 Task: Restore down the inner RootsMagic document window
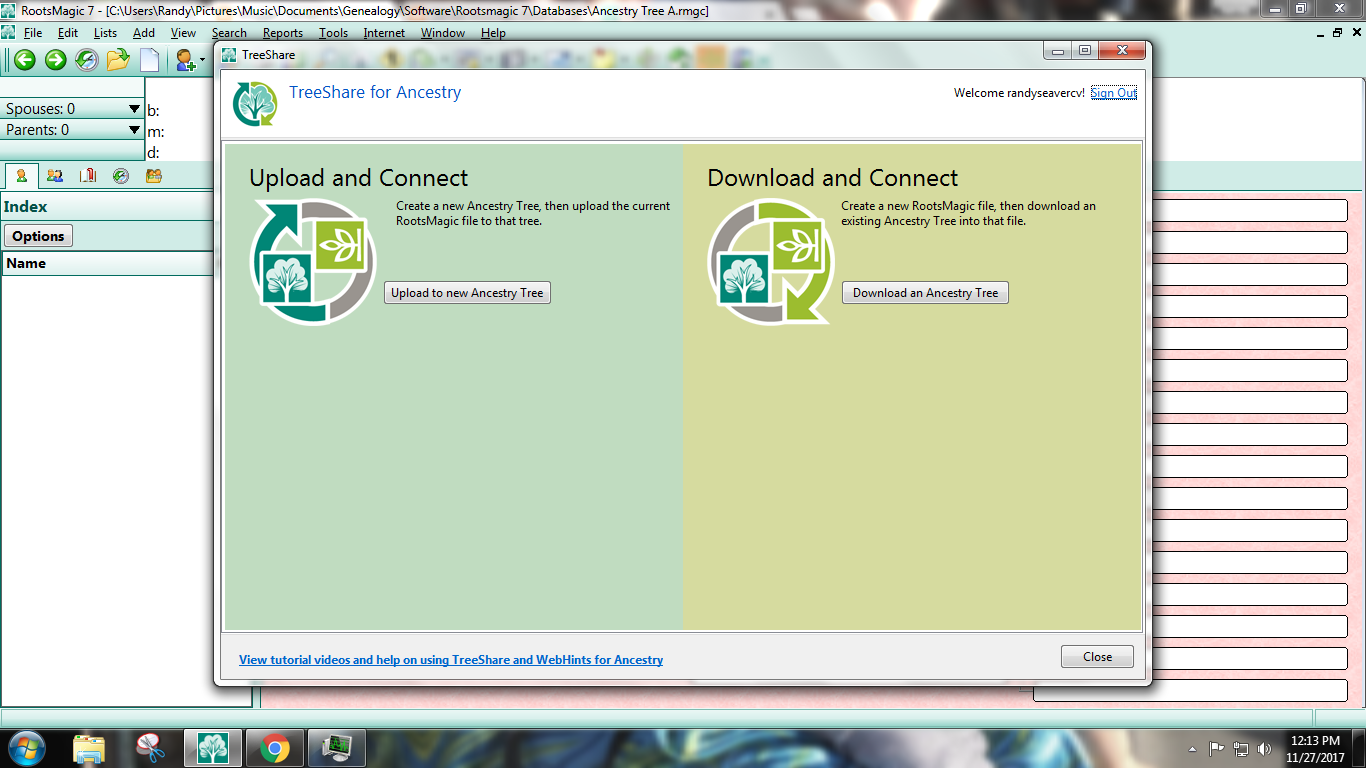point(1337,33)
